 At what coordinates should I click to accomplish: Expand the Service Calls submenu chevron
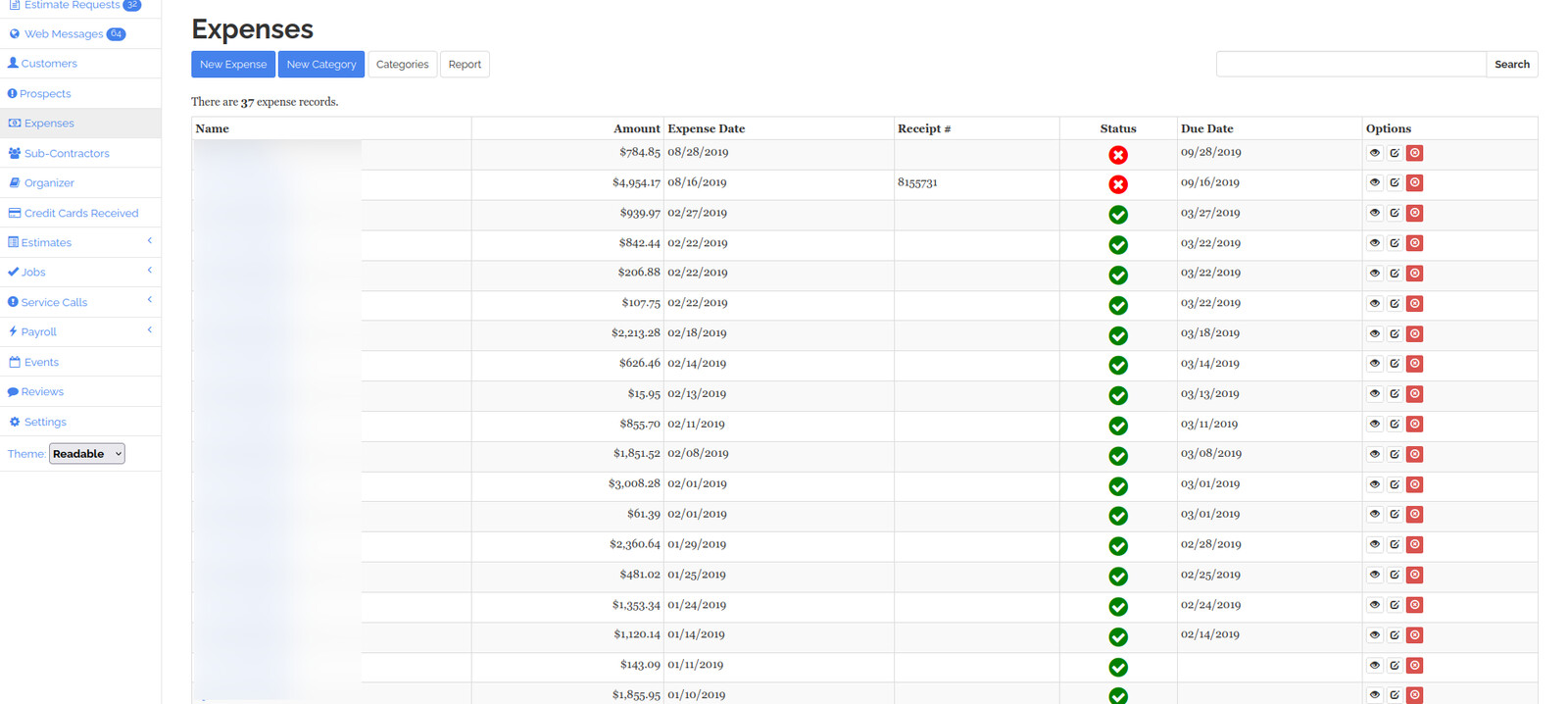point(150,300)
